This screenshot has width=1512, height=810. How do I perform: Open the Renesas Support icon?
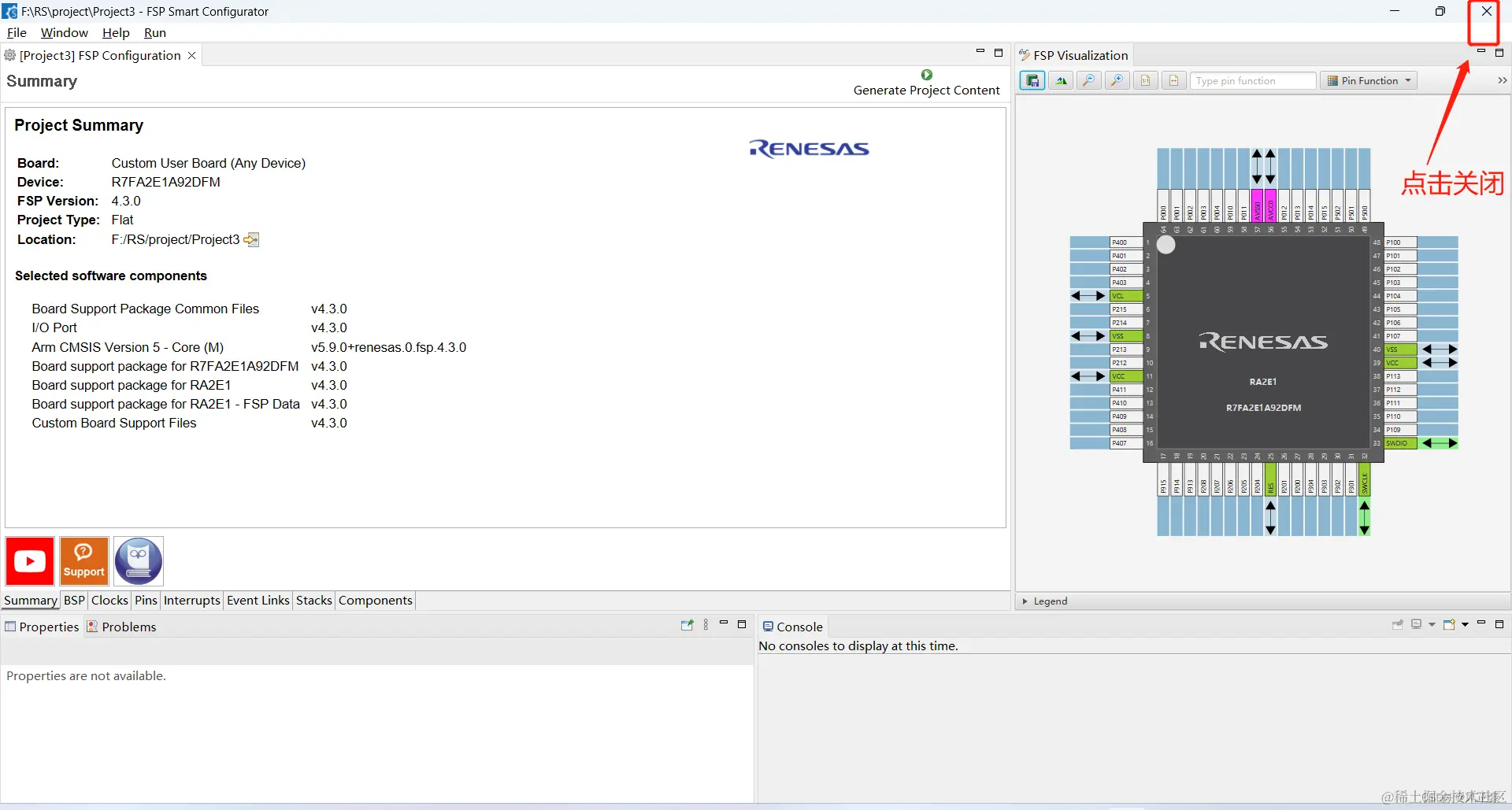click(84, 561)
